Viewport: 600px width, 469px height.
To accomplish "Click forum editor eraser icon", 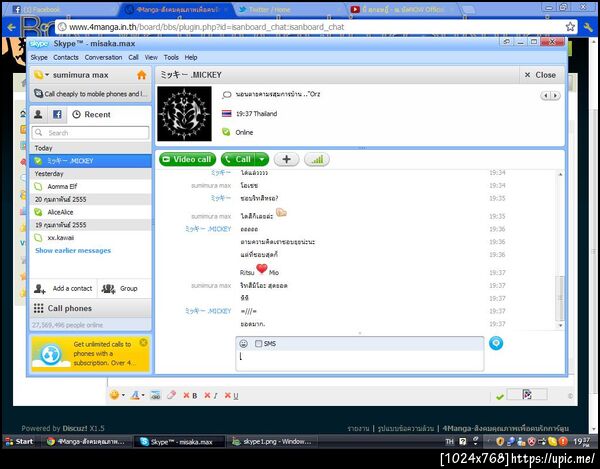I will point(171,395).
